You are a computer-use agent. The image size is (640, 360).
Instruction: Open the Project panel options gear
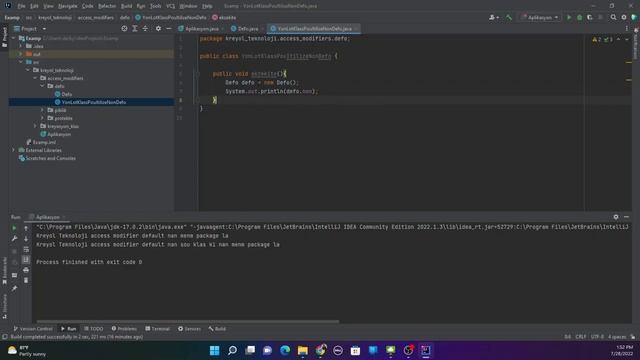[158, 29]
